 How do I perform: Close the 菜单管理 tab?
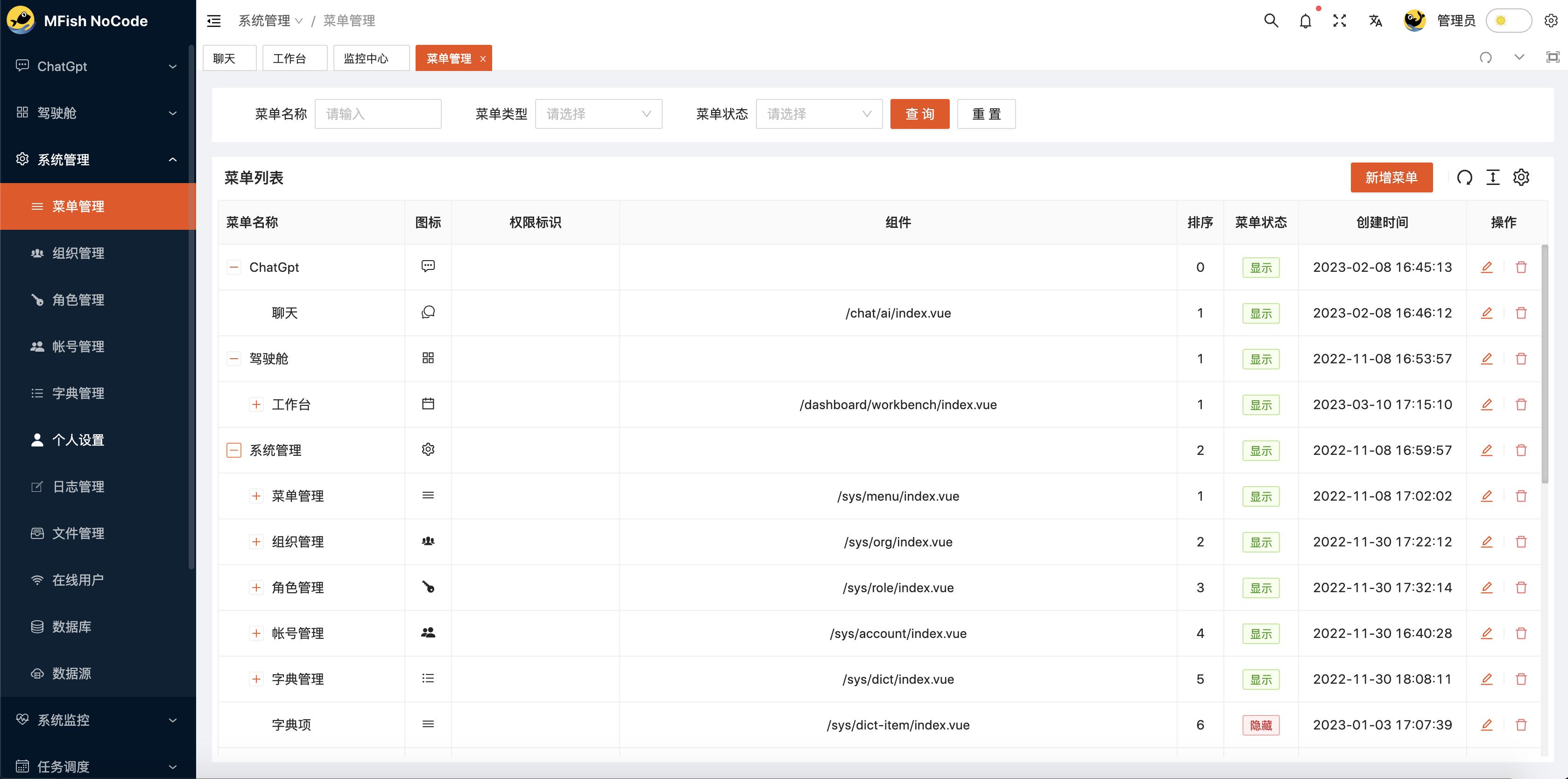point(483,58)
